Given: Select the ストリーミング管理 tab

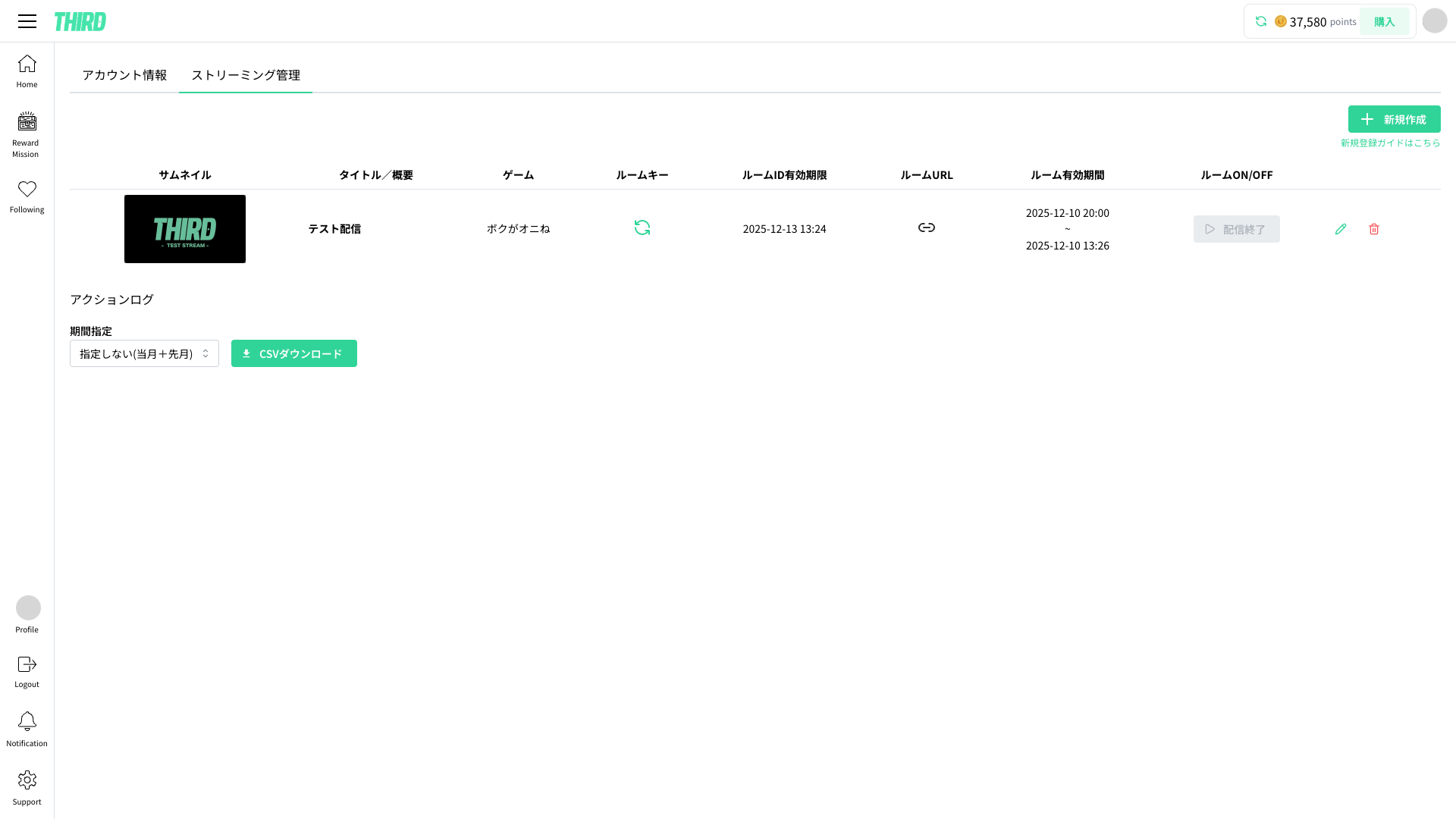Looking at the screenshot, I should [x=246, y=75].
